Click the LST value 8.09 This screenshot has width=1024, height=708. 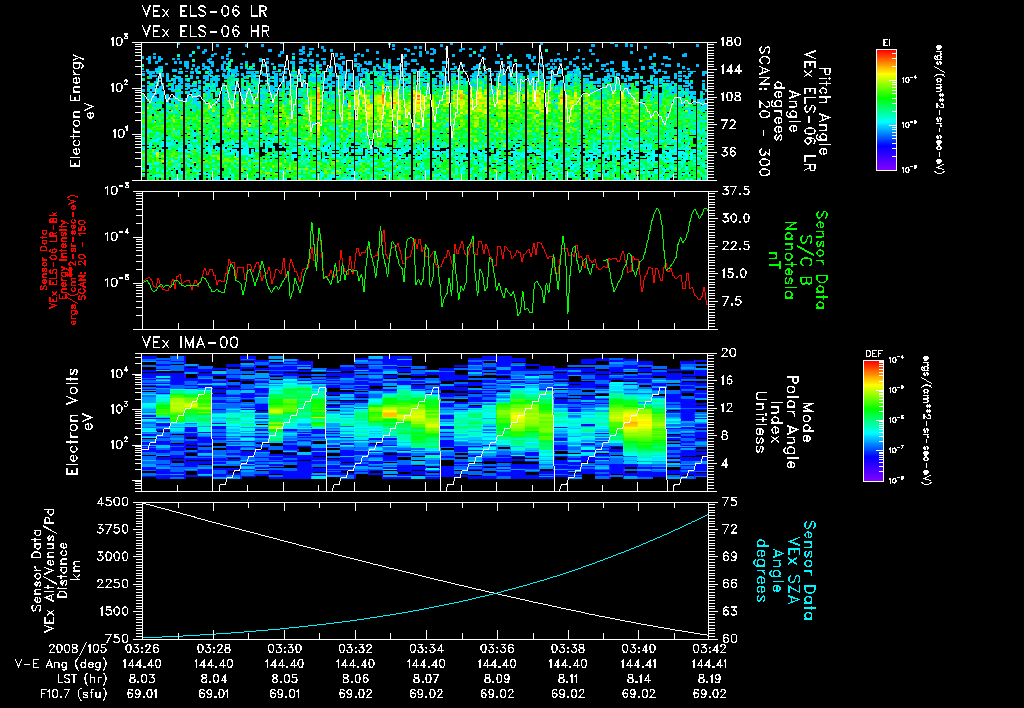(x=498, y=679)
